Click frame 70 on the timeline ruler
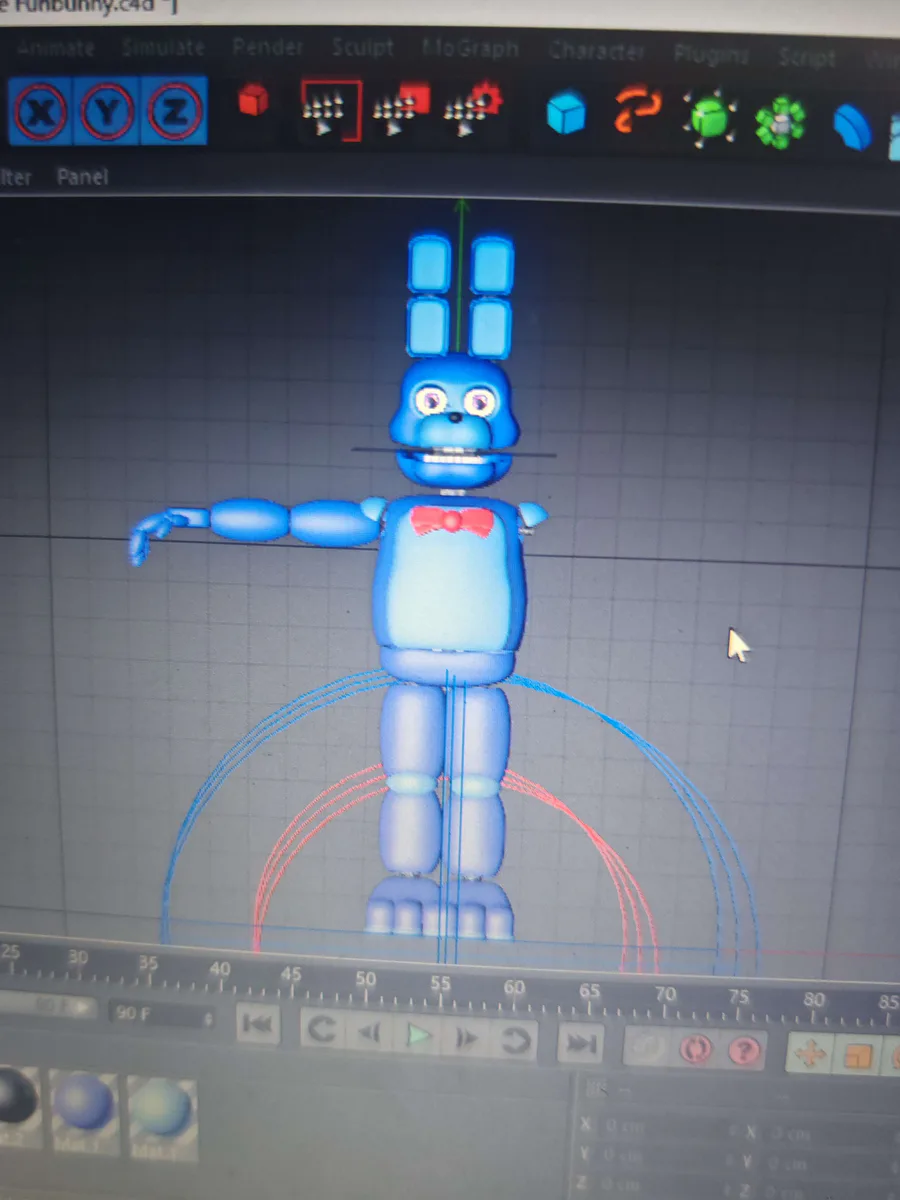The height and width of the screenshot is (1200, 900). [x=664, y=994]
